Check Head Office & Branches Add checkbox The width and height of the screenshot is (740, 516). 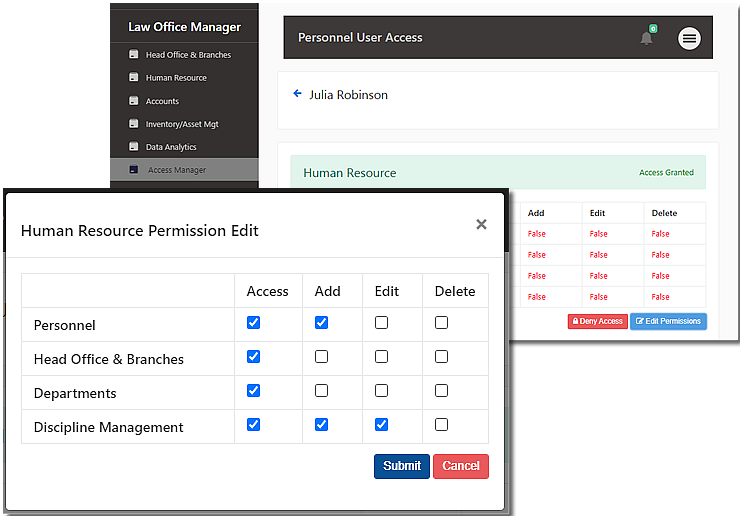pos(321,357)
